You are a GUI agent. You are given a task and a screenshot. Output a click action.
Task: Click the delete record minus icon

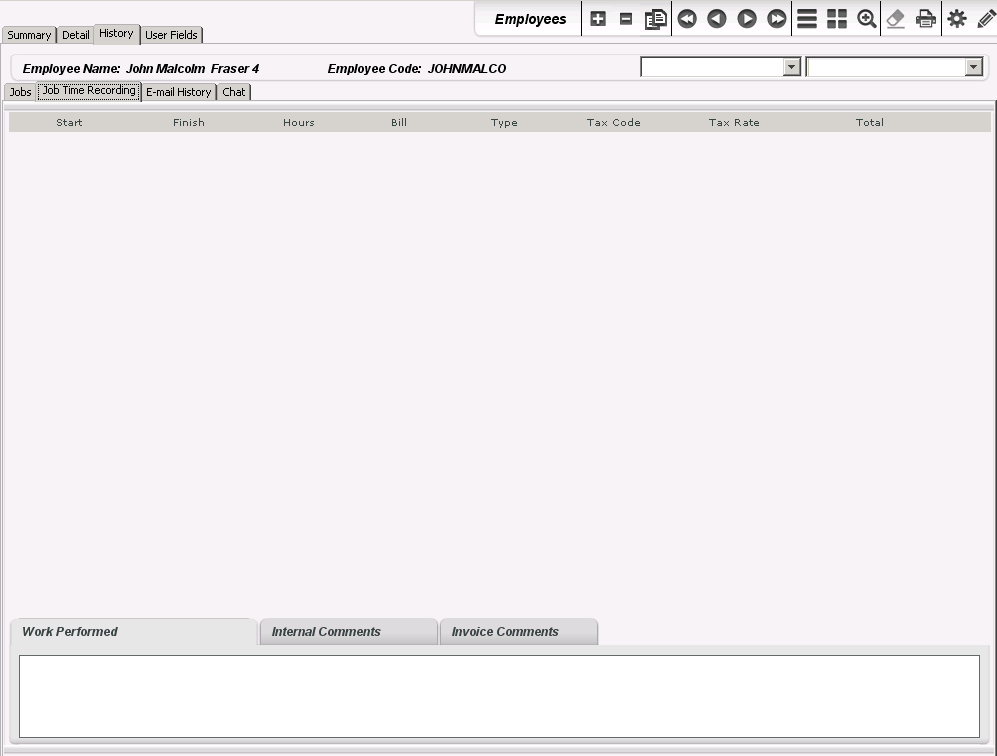point(626,19)
